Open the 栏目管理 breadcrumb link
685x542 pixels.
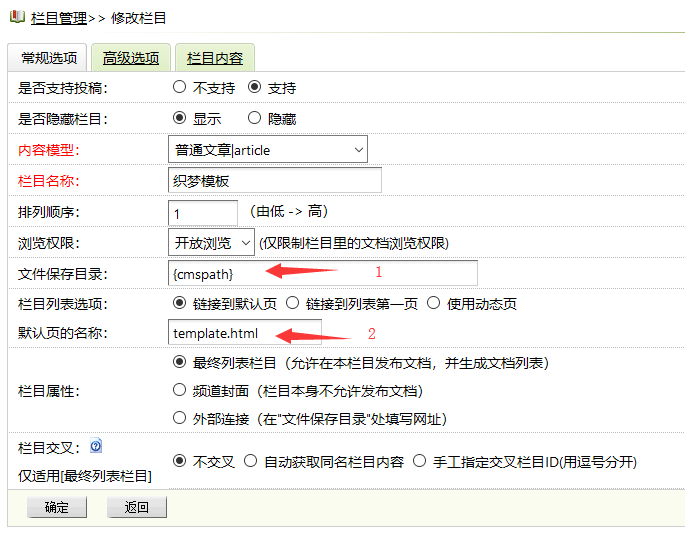tap(58, 18)
